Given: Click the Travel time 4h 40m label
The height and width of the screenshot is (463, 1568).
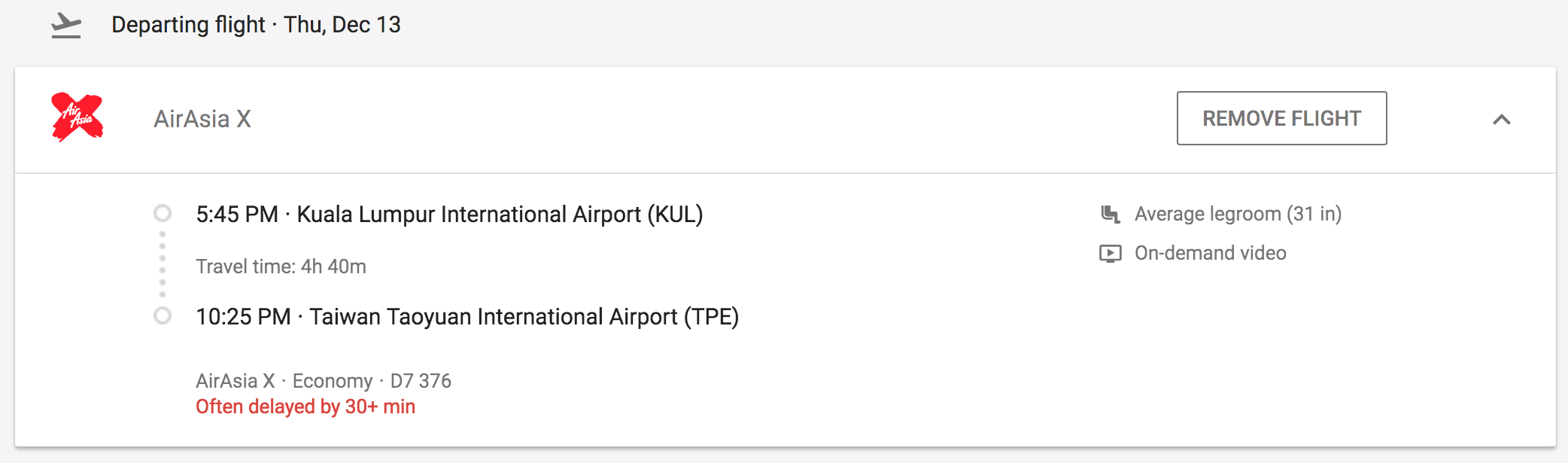Looking at the screenshot, I should pos(281,267).
